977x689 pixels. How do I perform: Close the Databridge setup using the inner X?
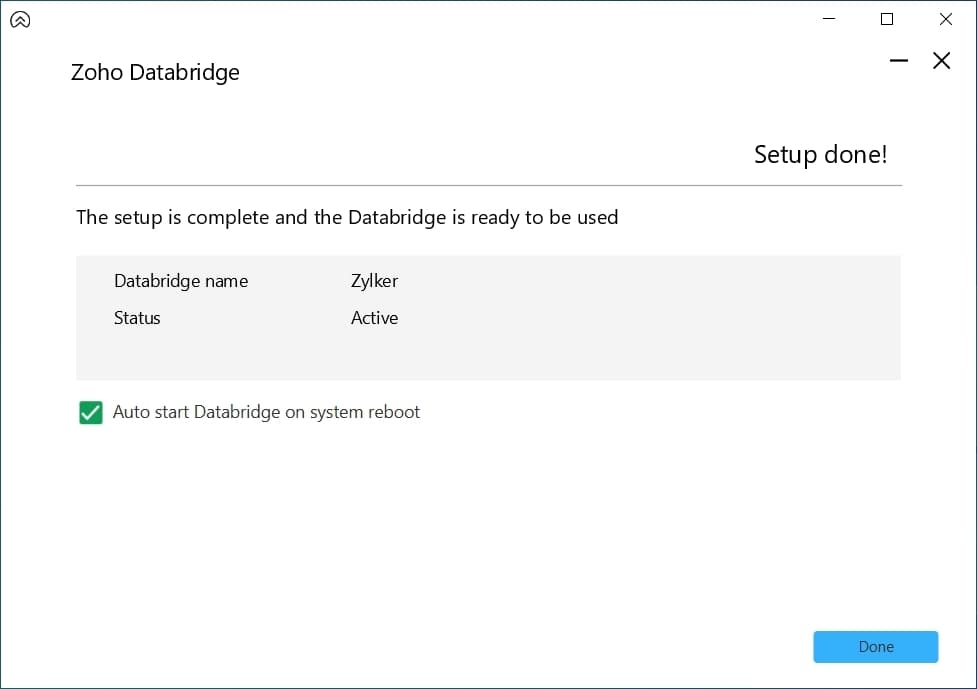[x=941, y=61]
